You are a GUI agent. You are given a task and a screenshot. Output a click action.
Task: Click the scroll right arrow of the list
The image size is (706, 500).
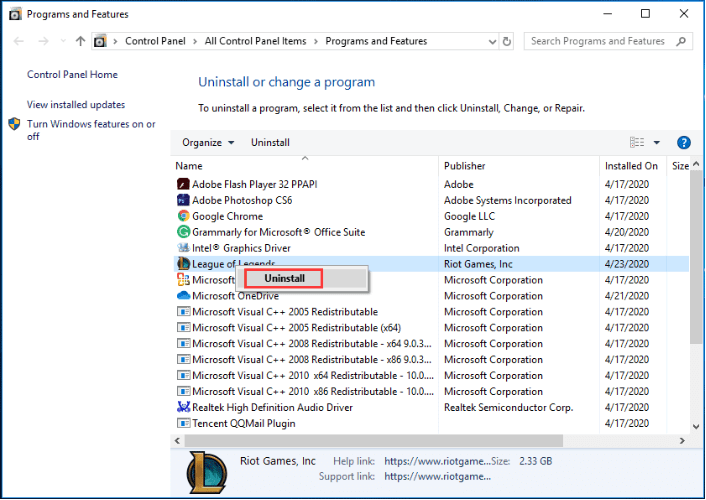point(682,441)
